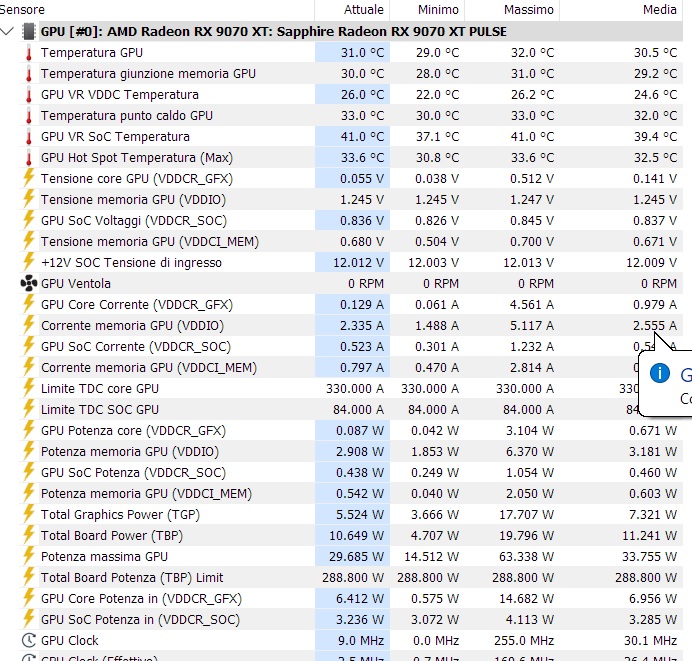692x661 pixels.
Task: Click the 84.000 A value in Massimo column
Action: click(529, 409)
